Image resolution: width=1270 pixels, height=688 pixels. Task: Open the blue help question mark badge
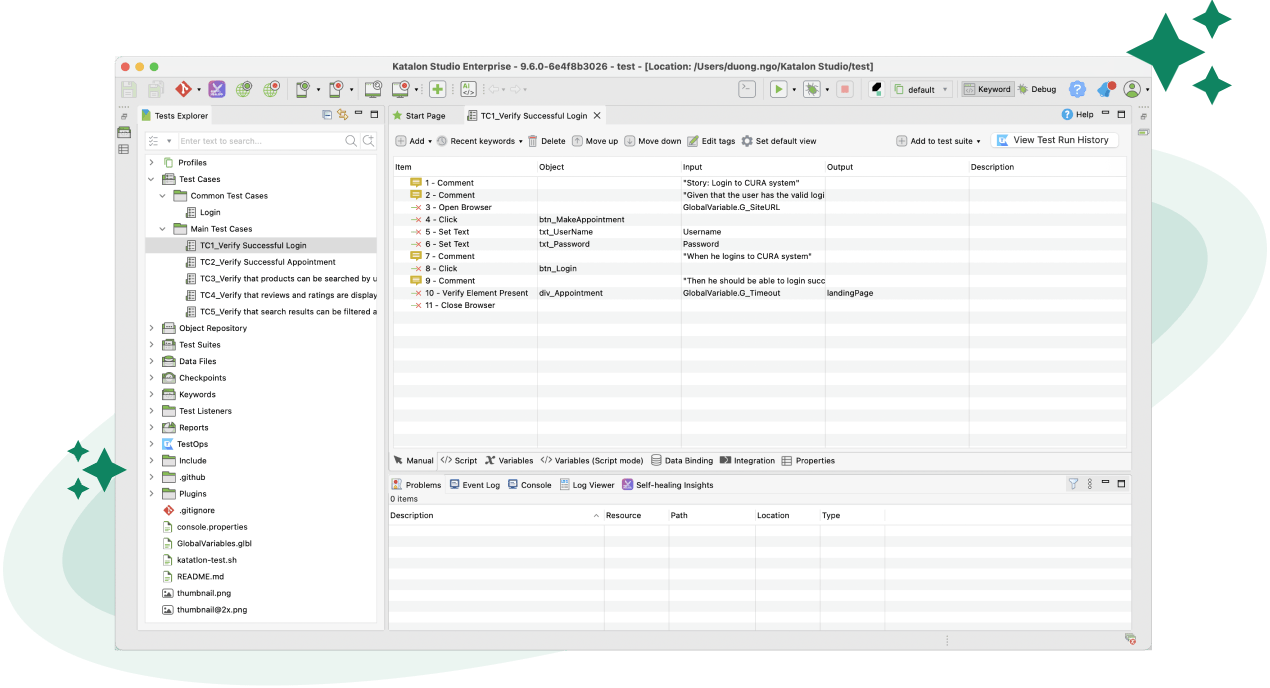[x=1077, y=89]
